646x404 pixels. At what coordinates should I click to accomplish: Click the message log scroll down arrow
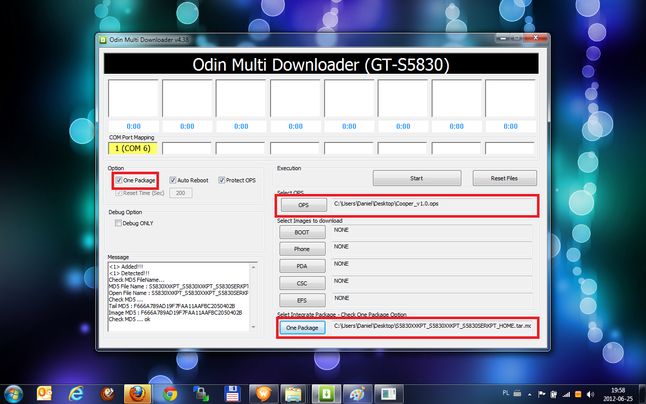point(253,327)
